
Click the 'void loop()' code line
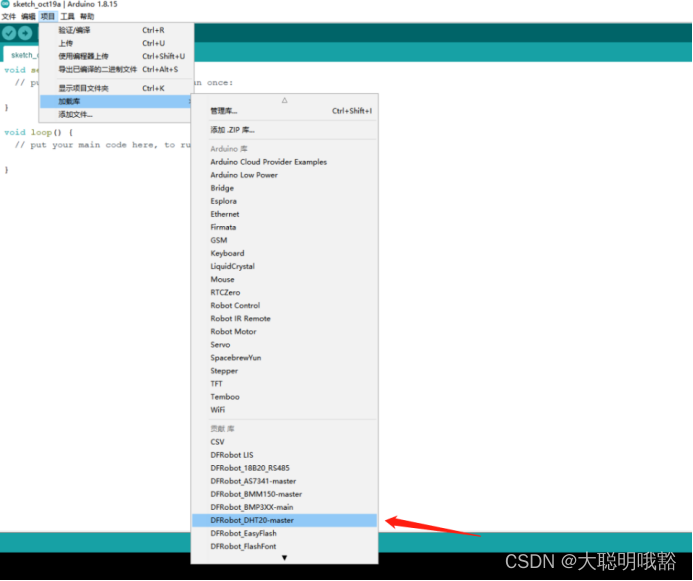[x=38, y=133]
